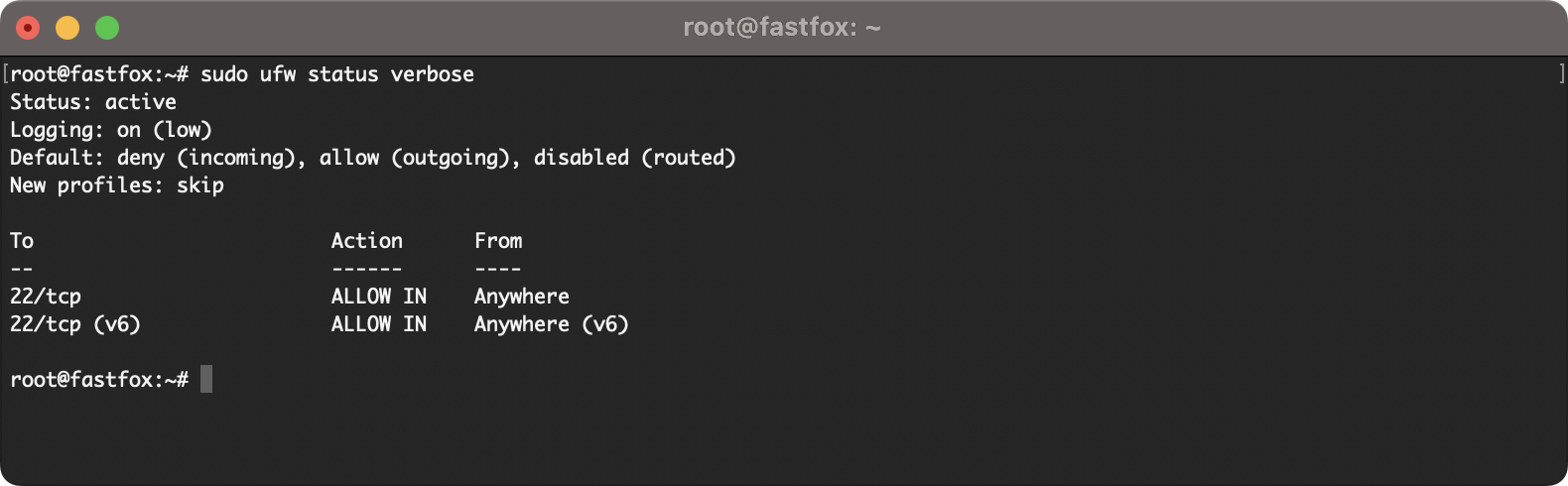Click the 'From' column header
This screenshot has height=486, width=1568.
pyautogui.click(x=498, y=241)
